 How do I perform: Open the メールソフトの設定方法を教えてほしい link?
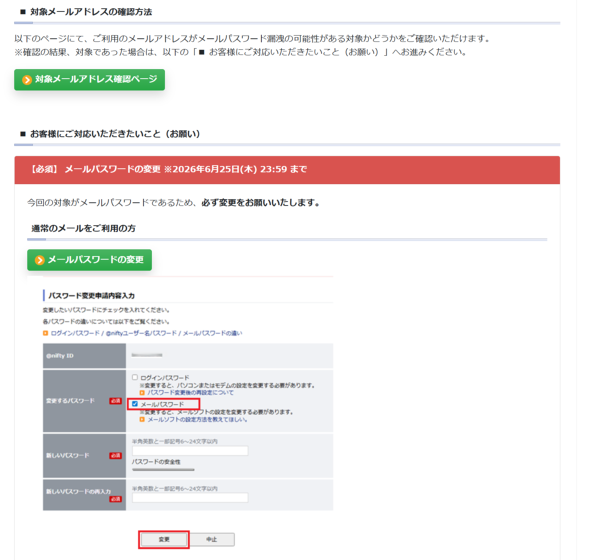(197, 419)
